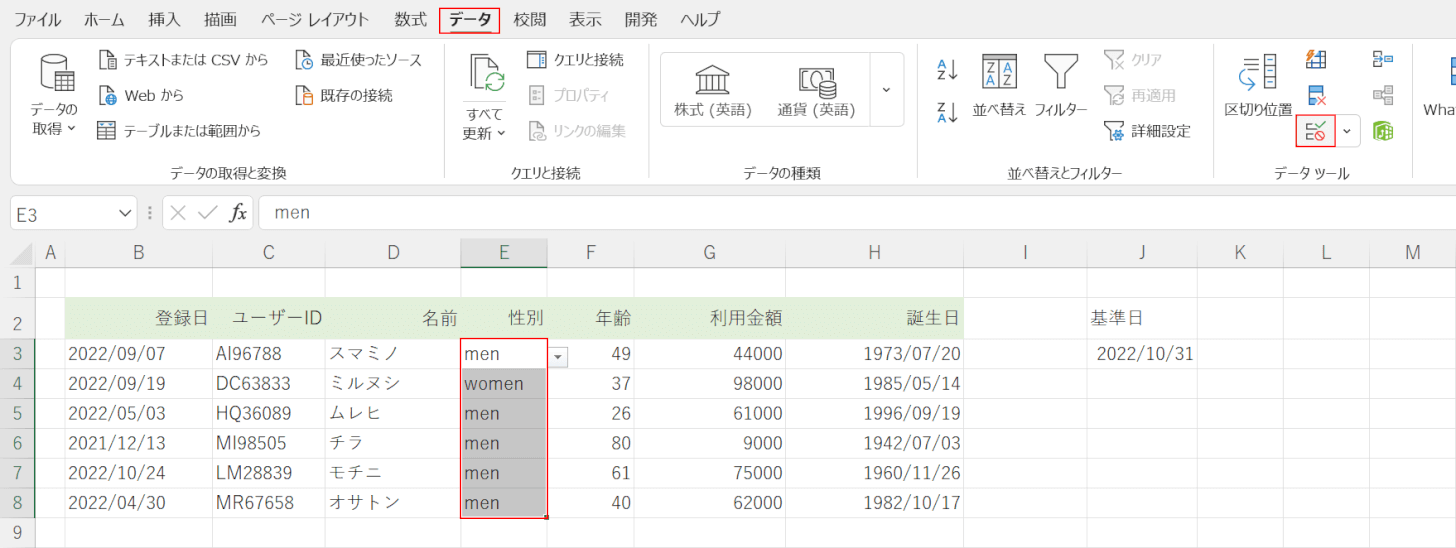1456x548 pixels.
Task: Open the dropdown arrow in cell E3
Action: [x=558, y=355]
